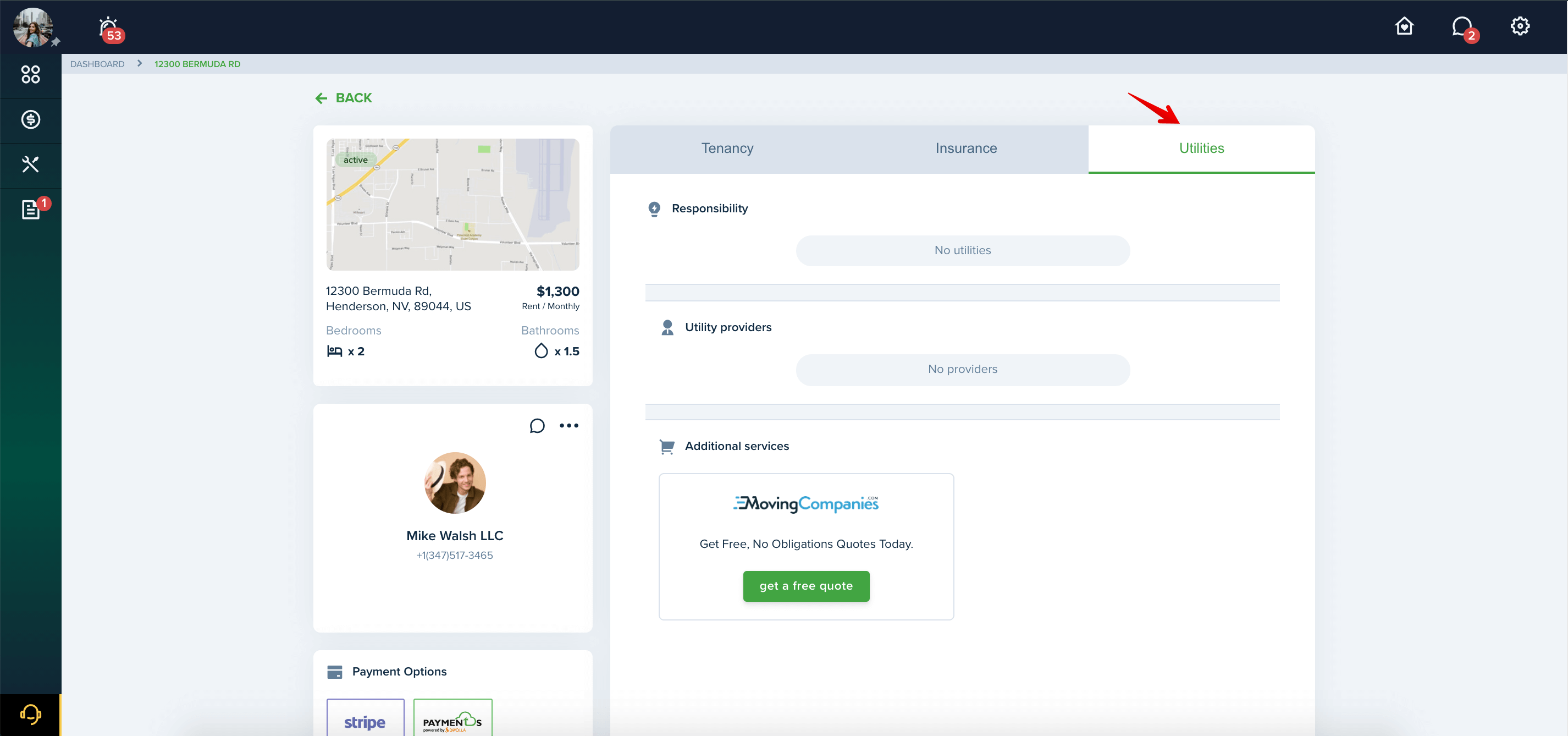
Task: Click the Additional services heading
Action: tap(737, 446)
